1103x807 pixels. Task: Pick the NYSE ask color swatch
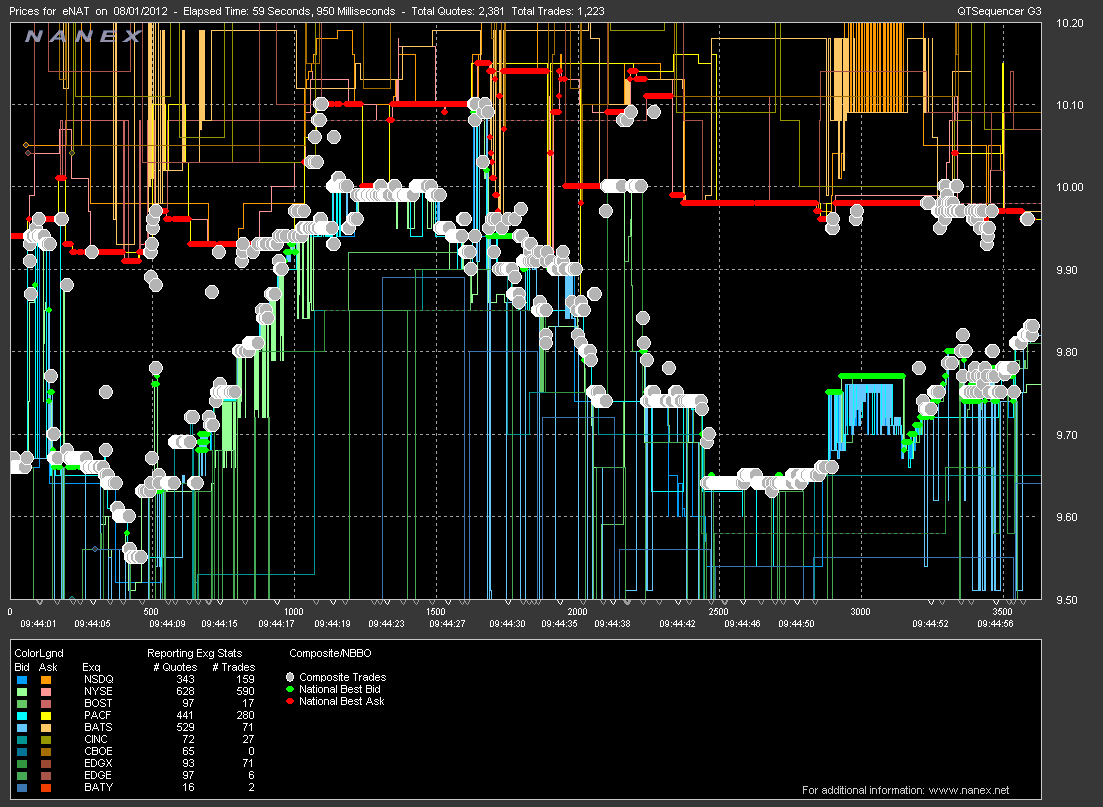click(x=46, y=692)
